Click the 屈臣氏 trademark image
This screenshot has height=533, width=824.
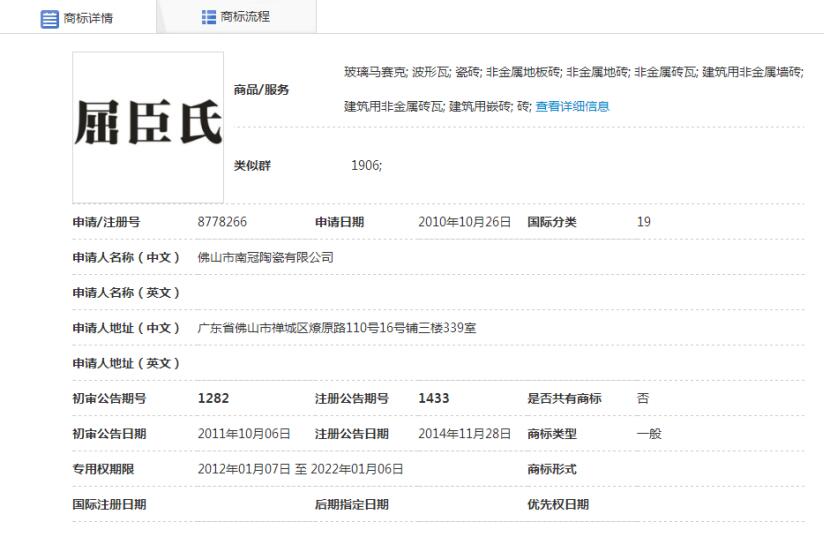tap(148, 127)
